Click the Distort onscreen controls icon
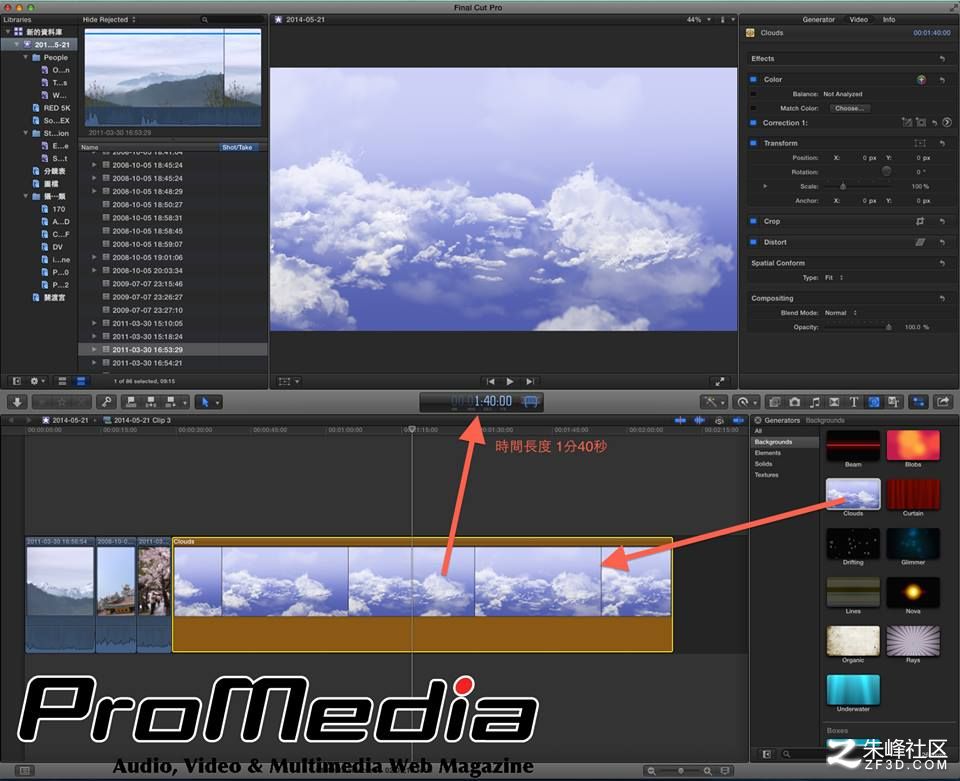 pos(920,242)
